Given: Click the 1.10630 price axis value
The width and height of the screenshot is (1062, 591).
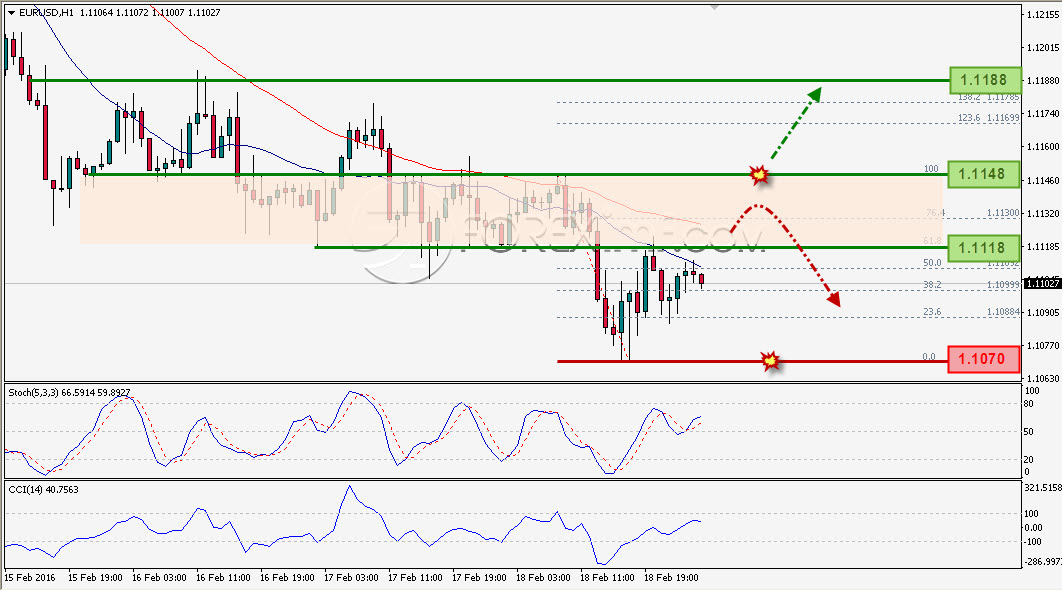Looking at the screenshot, I should [x=1043, y=379].
